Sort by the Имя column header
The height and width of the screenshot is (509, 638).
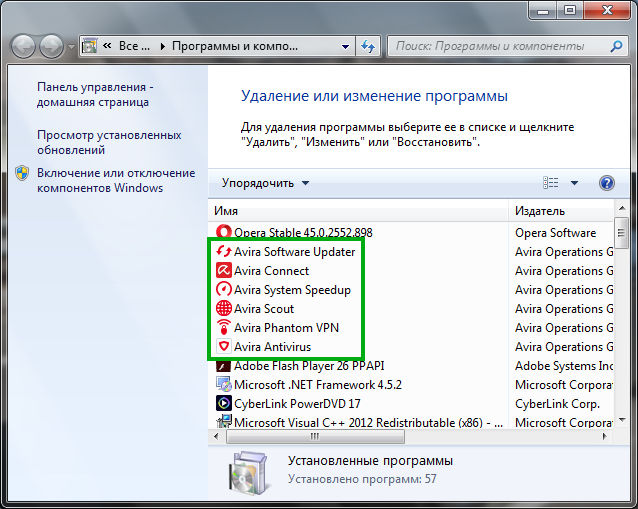(x=358, y=211)
